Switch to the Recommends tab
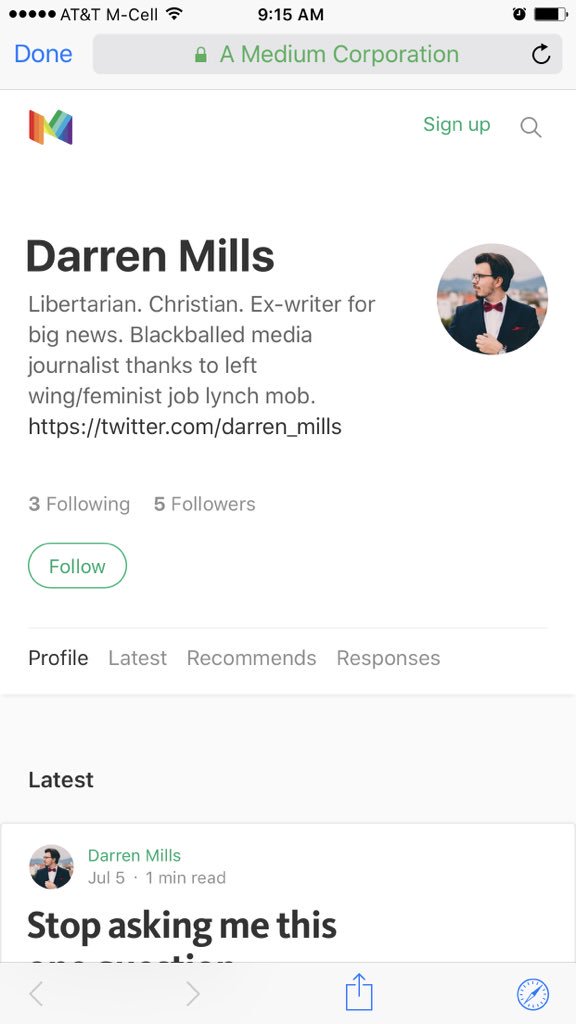Screen dimensions: 576x1024 coord(251,658)
